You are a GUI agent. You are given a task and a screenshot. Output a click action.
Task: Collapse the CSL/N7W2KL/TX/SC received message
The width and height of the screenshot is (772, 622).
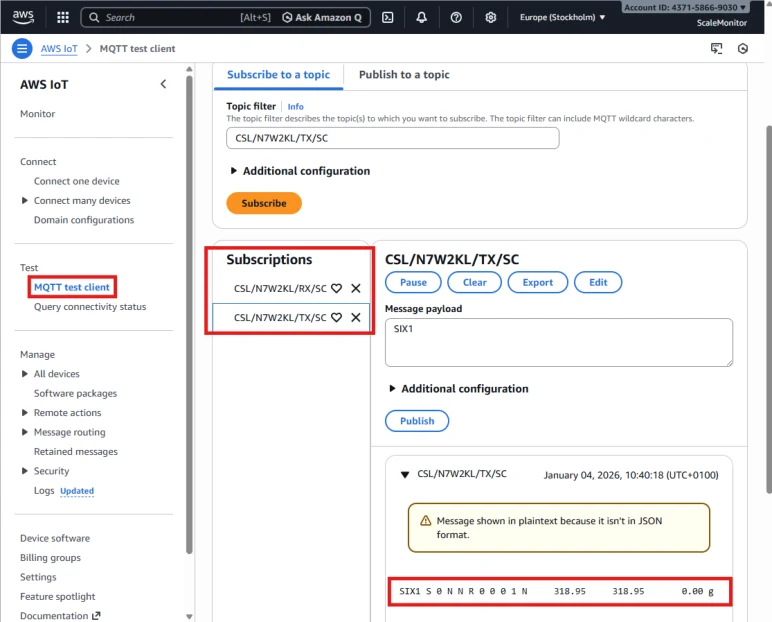[x=405, y=475]
